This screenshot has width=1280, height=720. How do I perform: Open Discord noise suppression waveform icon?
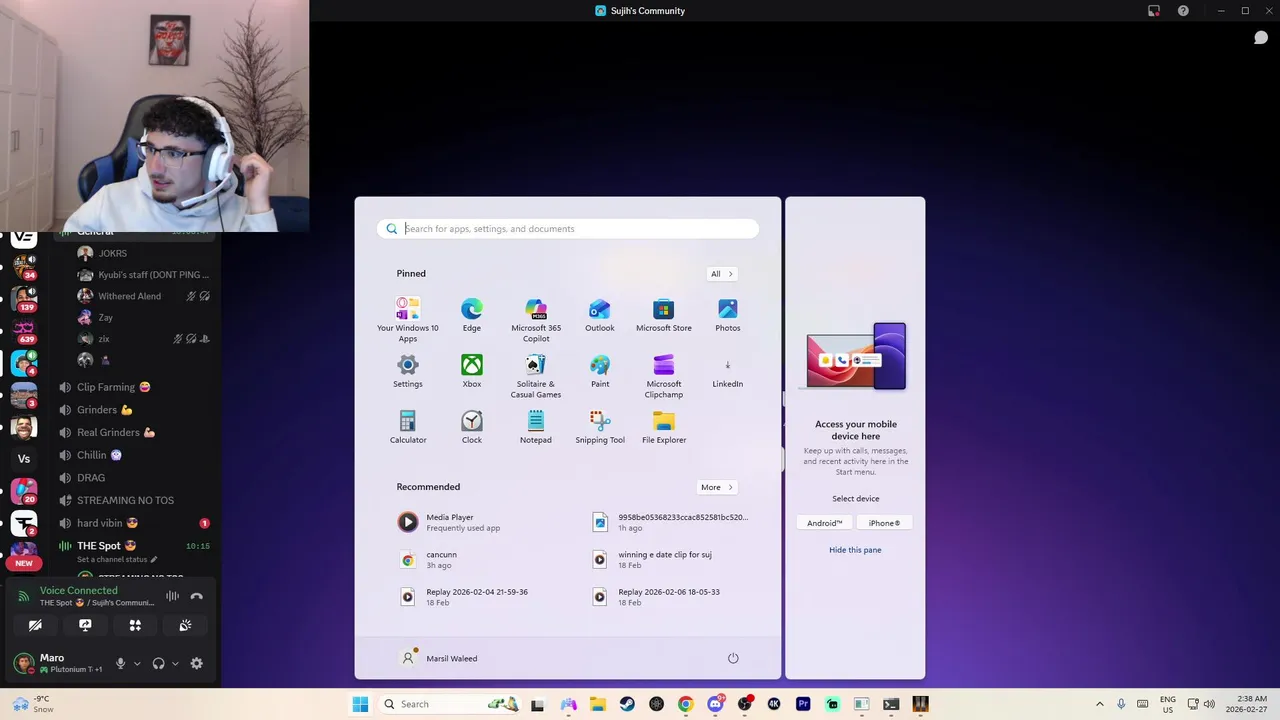pyautogui.click(x=172, y=596)
